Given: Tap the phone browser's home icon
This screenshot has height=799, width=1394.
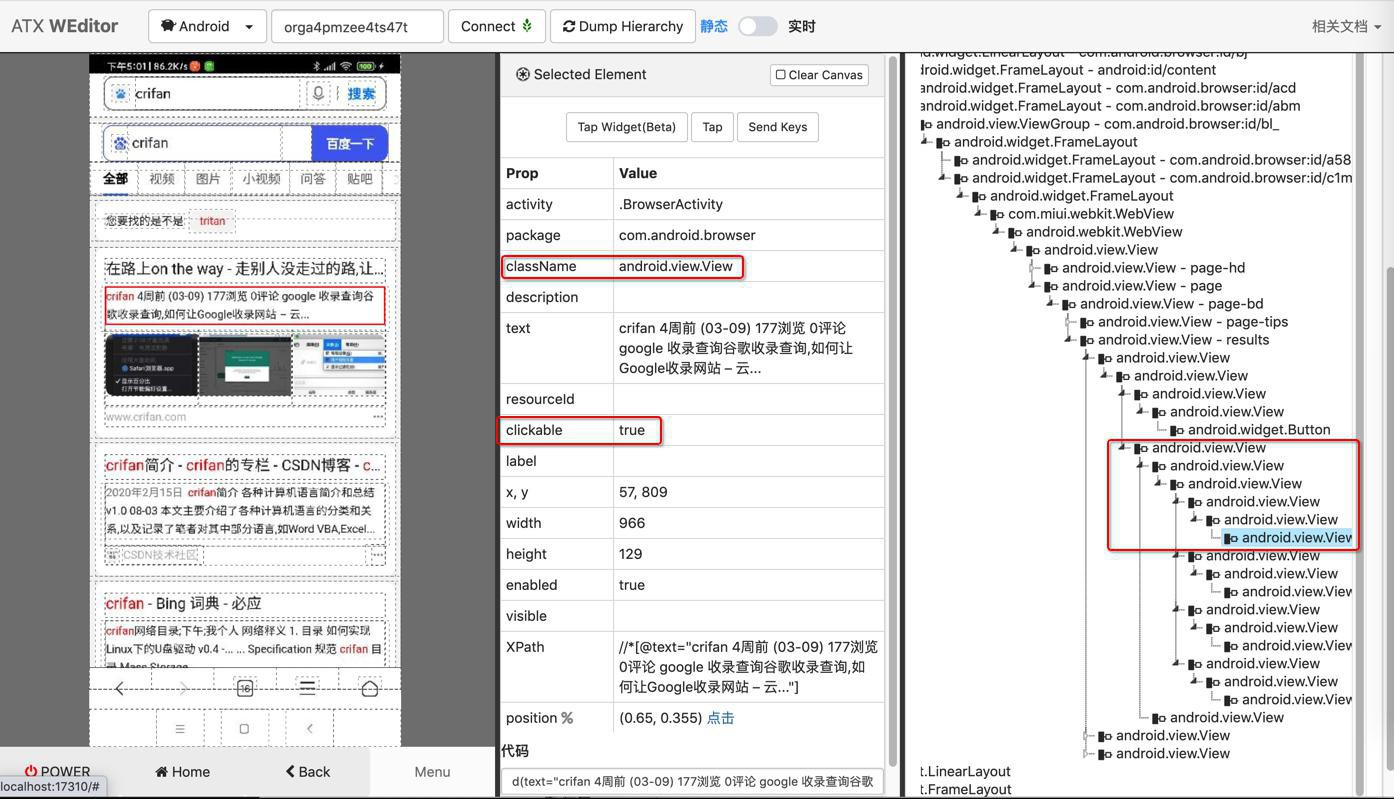Looking at the screenshot, I should click(x=369, y=688).
